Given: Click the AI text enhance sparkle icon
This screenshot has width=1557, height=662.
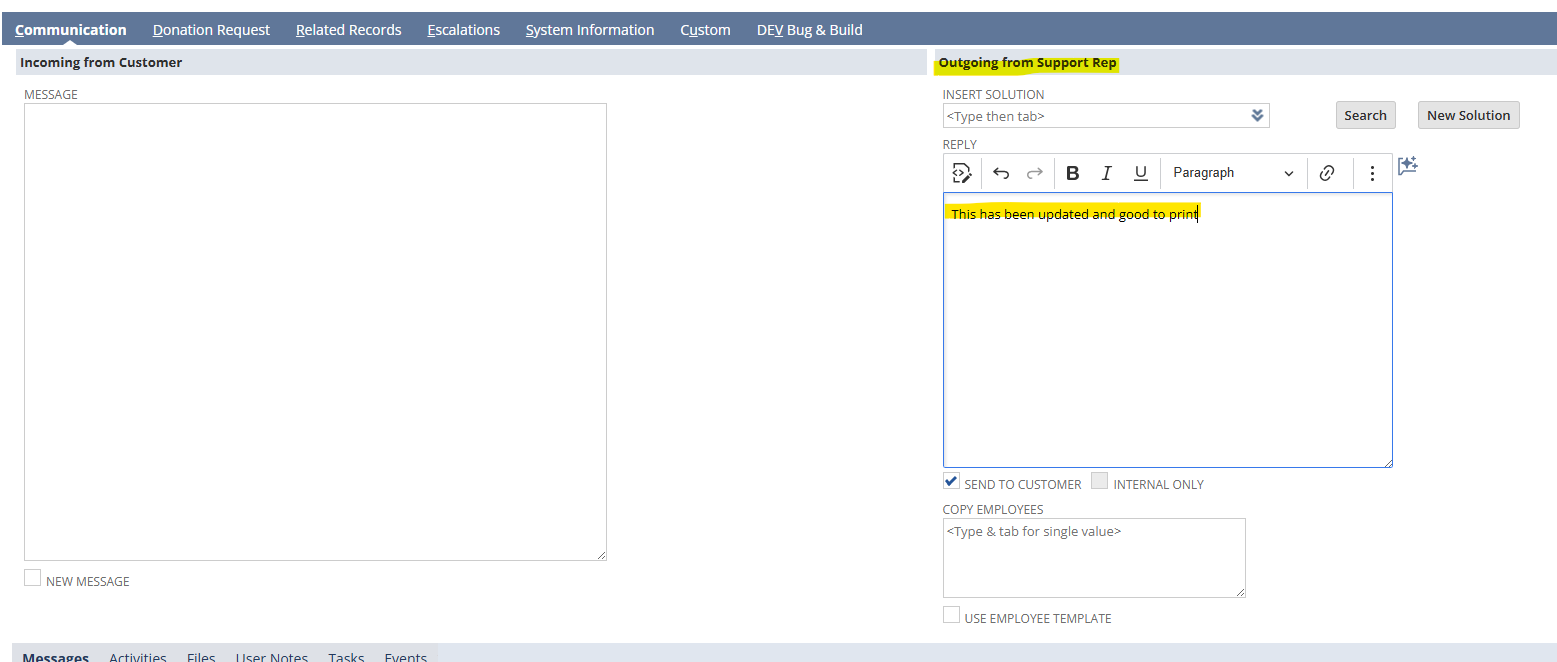Looking at the screenshot, I should click(1408, 166).
